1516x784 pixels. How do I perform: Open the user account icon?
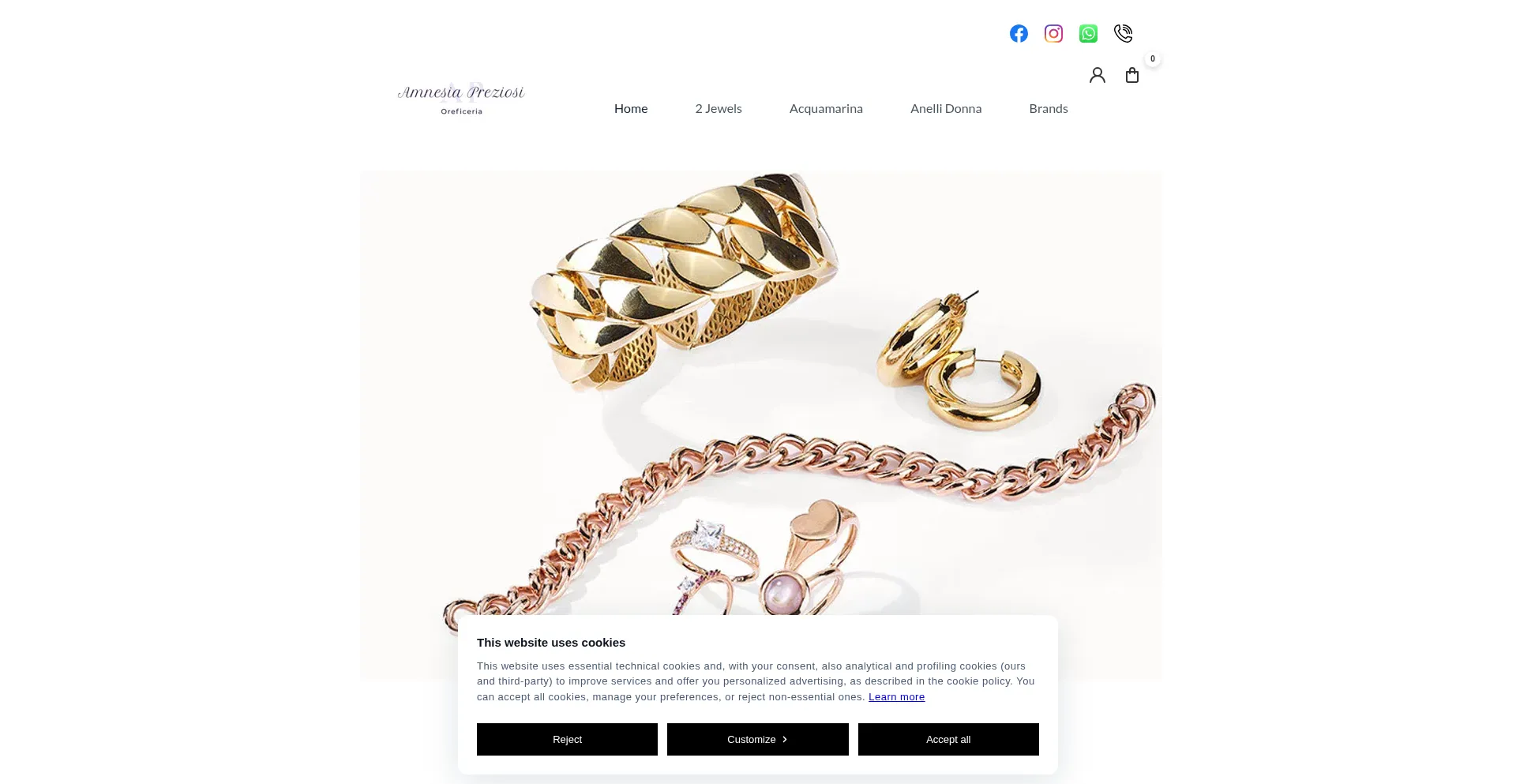(x=1098, y=75)
